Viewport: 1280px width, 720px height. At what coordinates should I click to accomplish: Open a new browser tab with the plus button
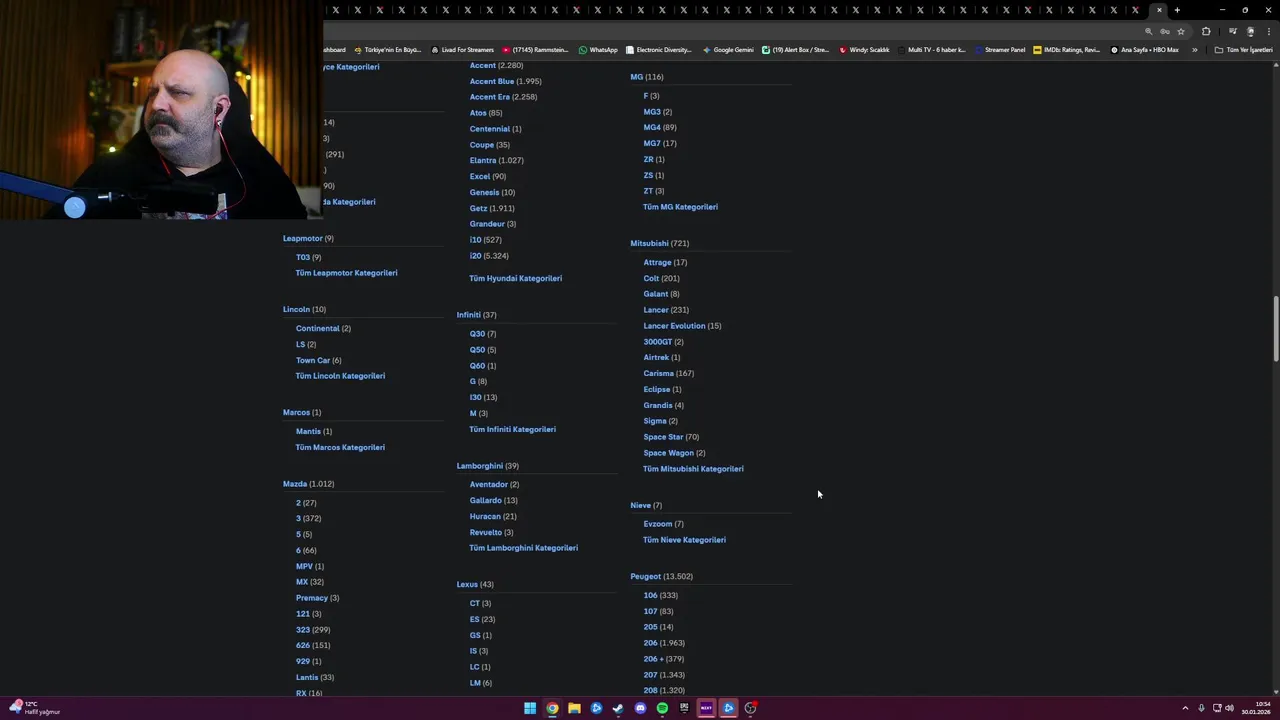(x=1177, y=10)
